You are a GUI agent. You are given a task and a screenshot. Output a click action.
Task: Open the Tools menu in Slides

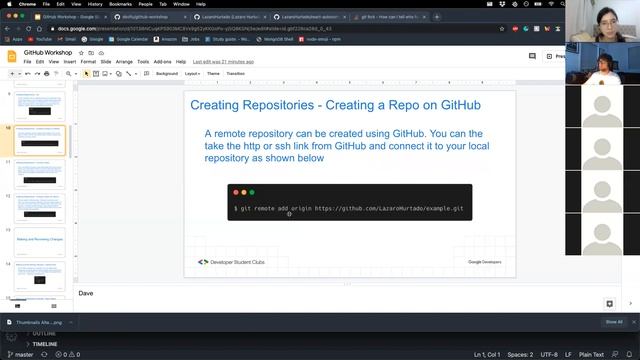pos(143,62)
